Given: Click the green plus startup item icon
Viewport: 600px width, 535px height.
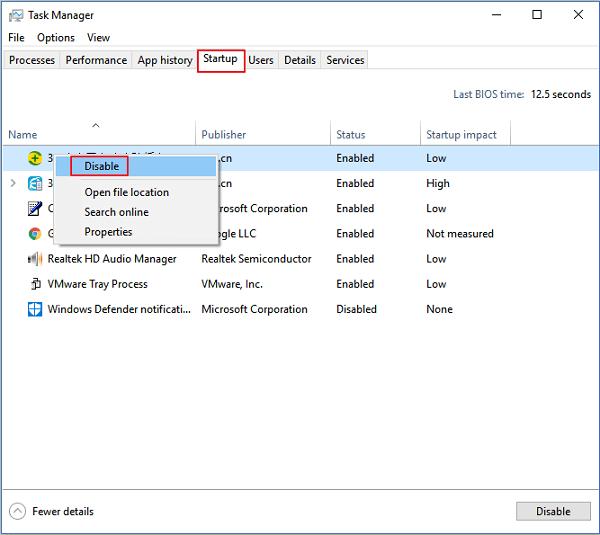Looking at the screenshot, I should coord(35,158).
